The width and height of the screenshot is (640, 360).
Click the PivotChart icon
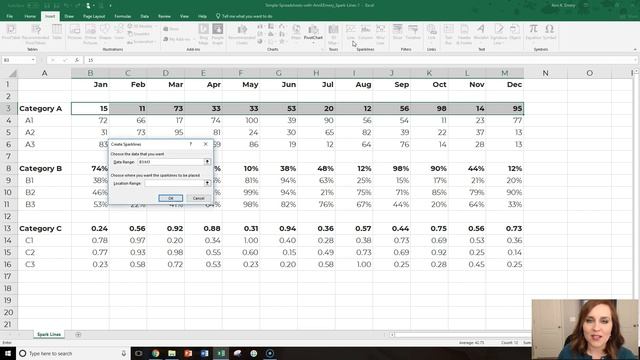click(x=313, y=33)
